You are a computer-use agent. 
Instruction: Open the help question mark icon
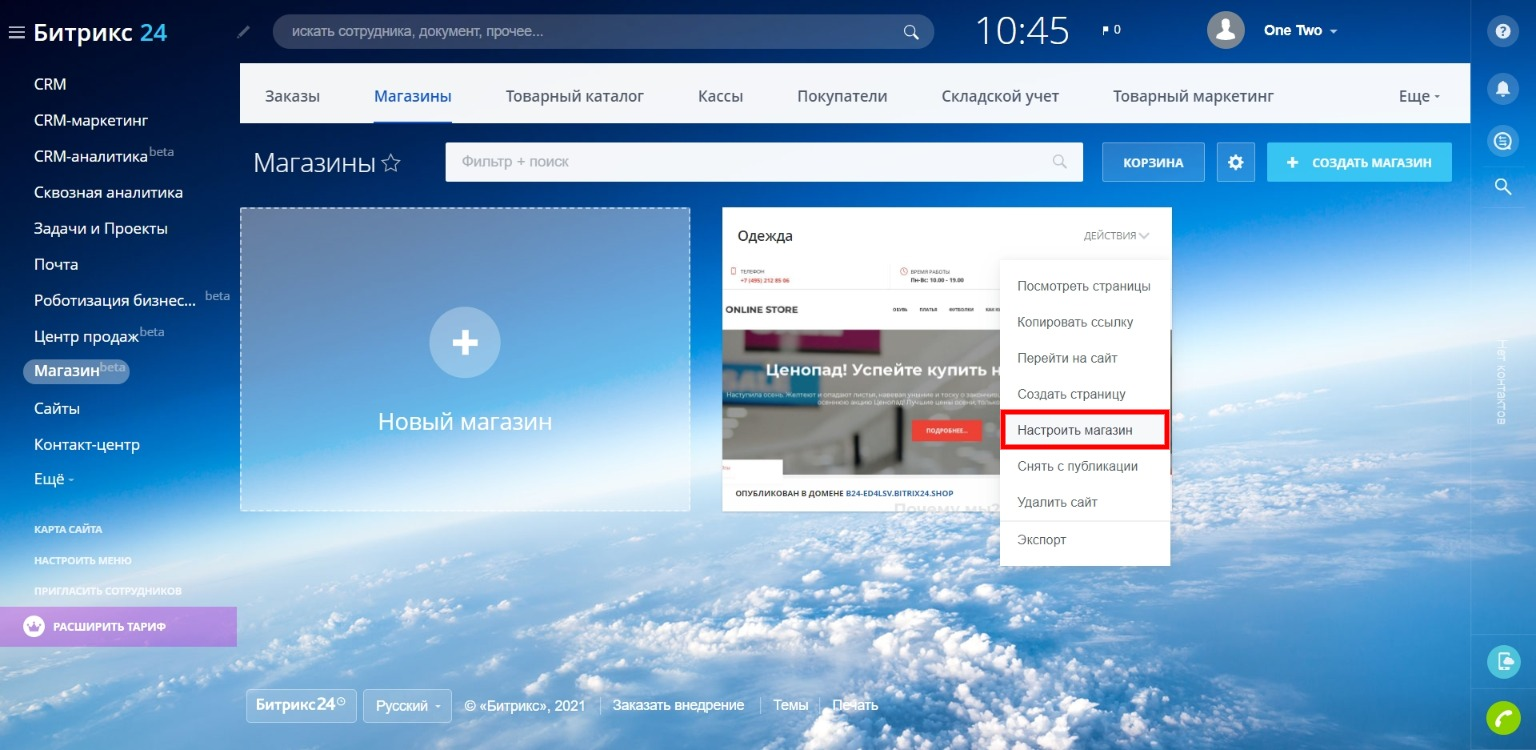(1502, 31)
